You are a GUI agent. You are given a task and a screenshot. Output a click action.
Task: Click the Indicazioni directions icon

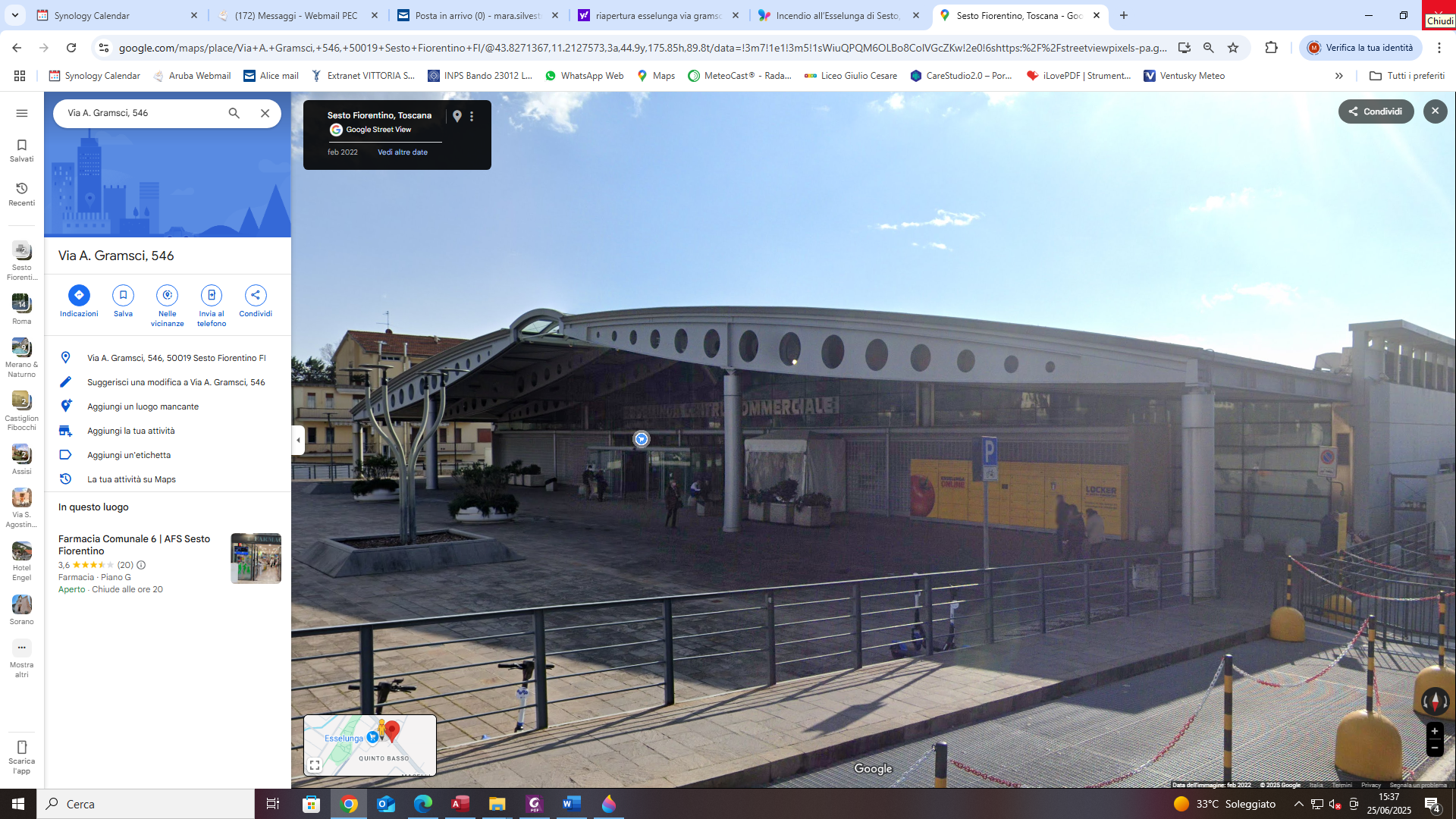pos(79,295)
